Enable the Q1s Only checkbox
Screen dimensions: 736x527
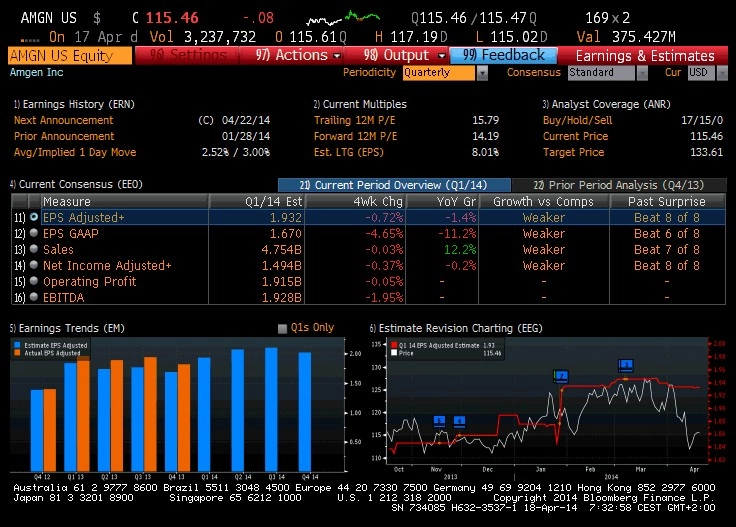point(282,328)
